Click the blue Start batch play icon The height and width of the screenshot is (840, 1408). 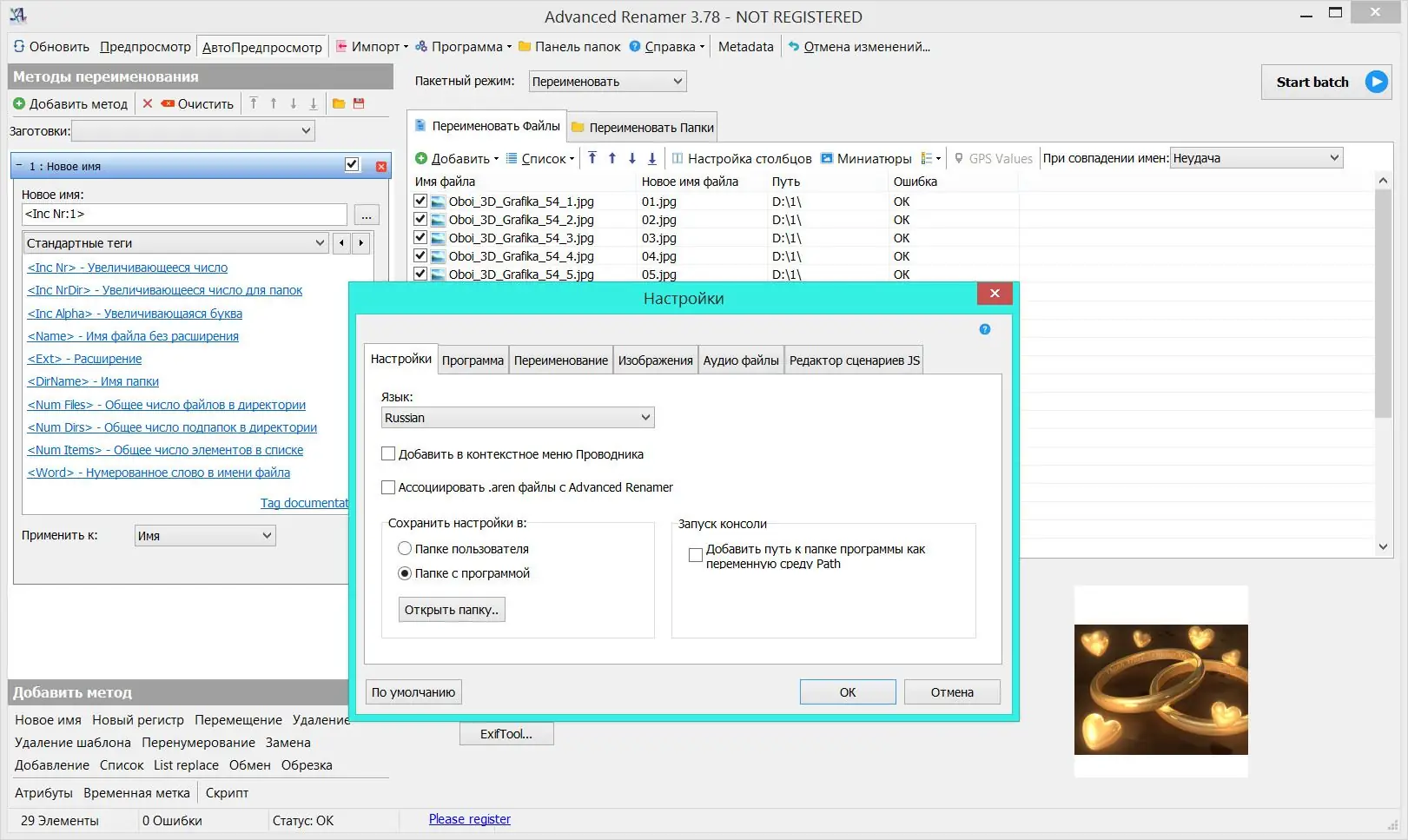coord(1376,82)
